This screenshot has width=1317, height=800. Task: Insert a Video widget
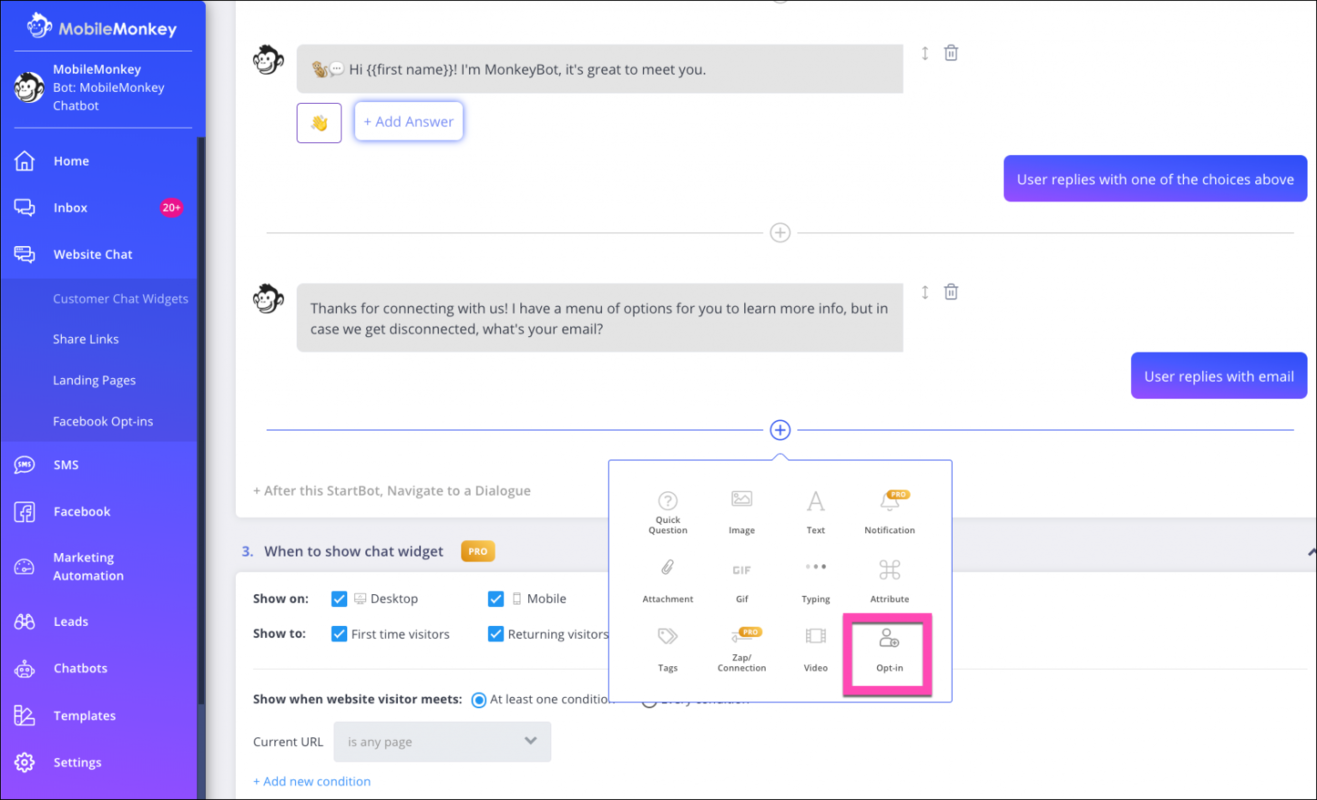pyautogui.click(x=816, y=650)
